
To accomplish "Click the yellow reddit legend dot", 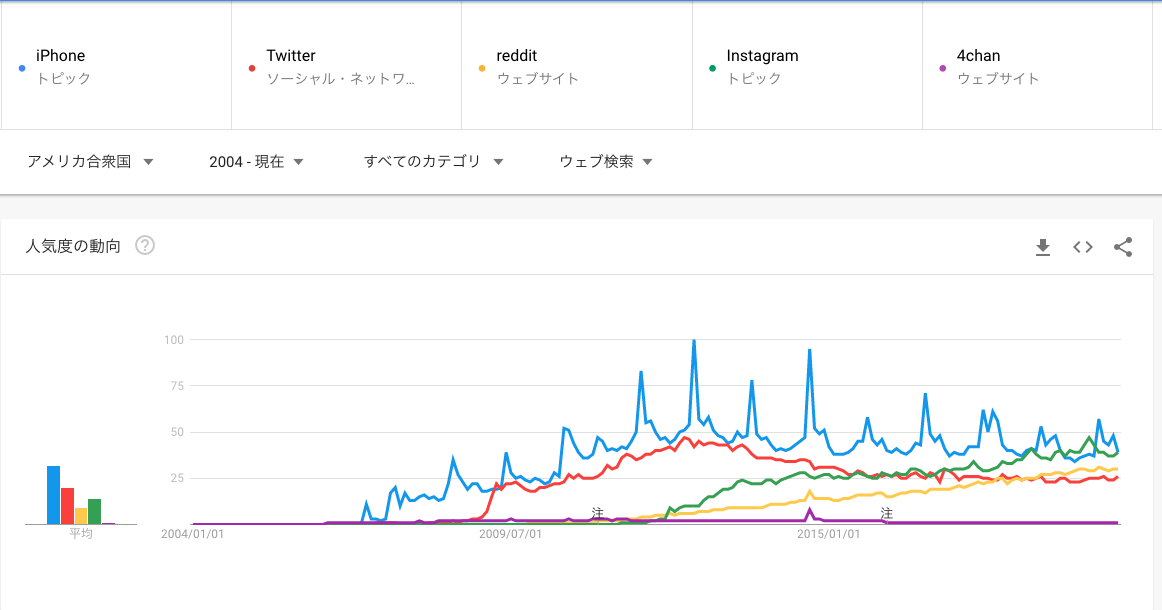I will (482, 68).
